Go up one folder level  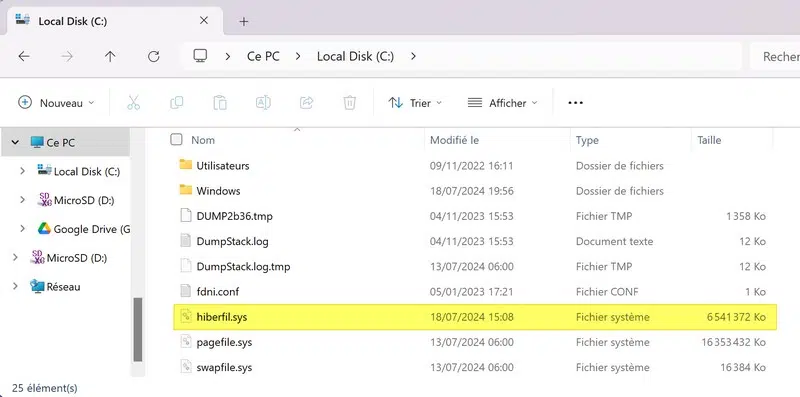(x=110, y=56)
